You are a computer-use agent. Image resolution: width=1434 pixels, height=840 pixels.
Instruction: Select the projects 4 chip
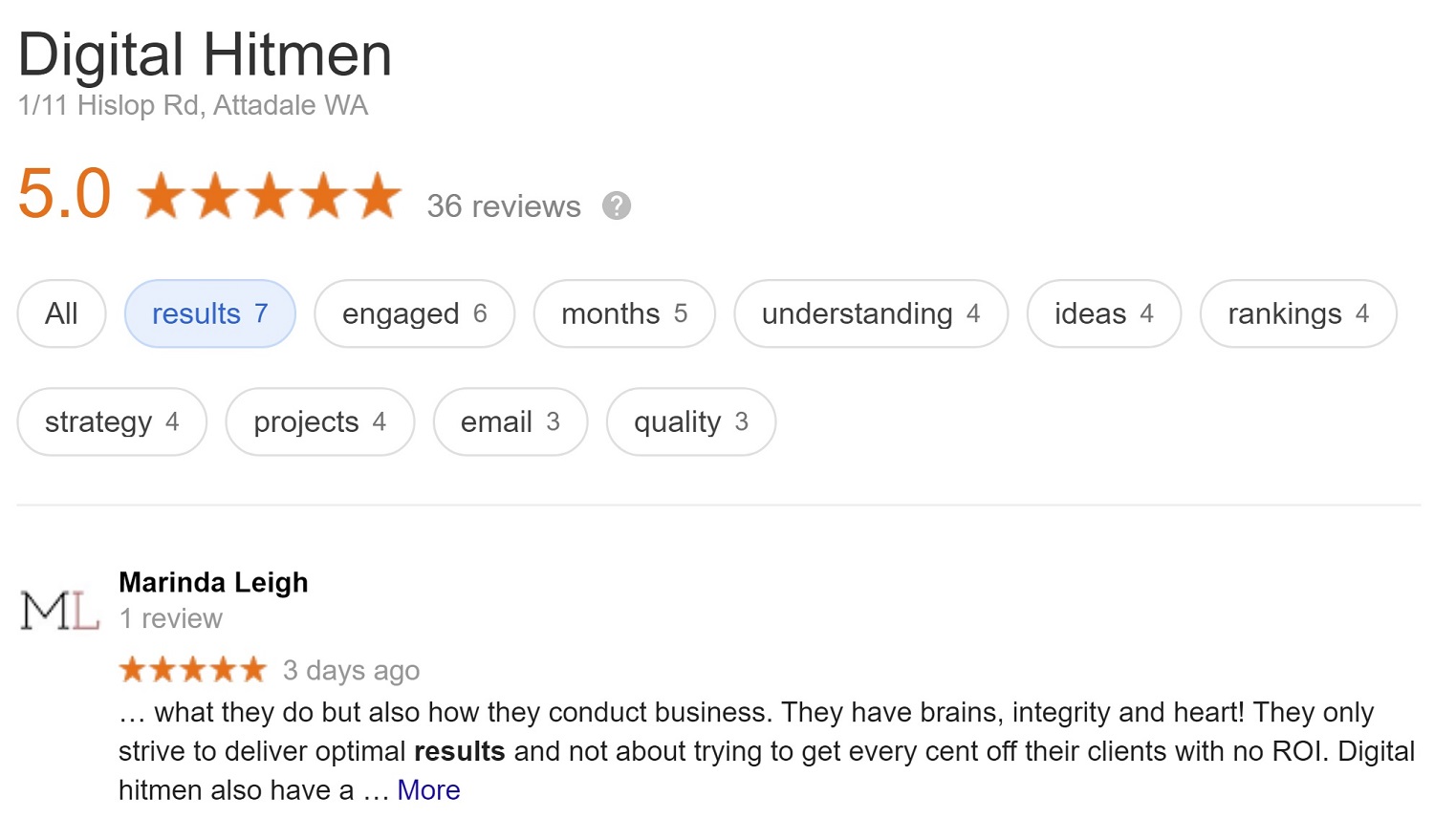320,421
